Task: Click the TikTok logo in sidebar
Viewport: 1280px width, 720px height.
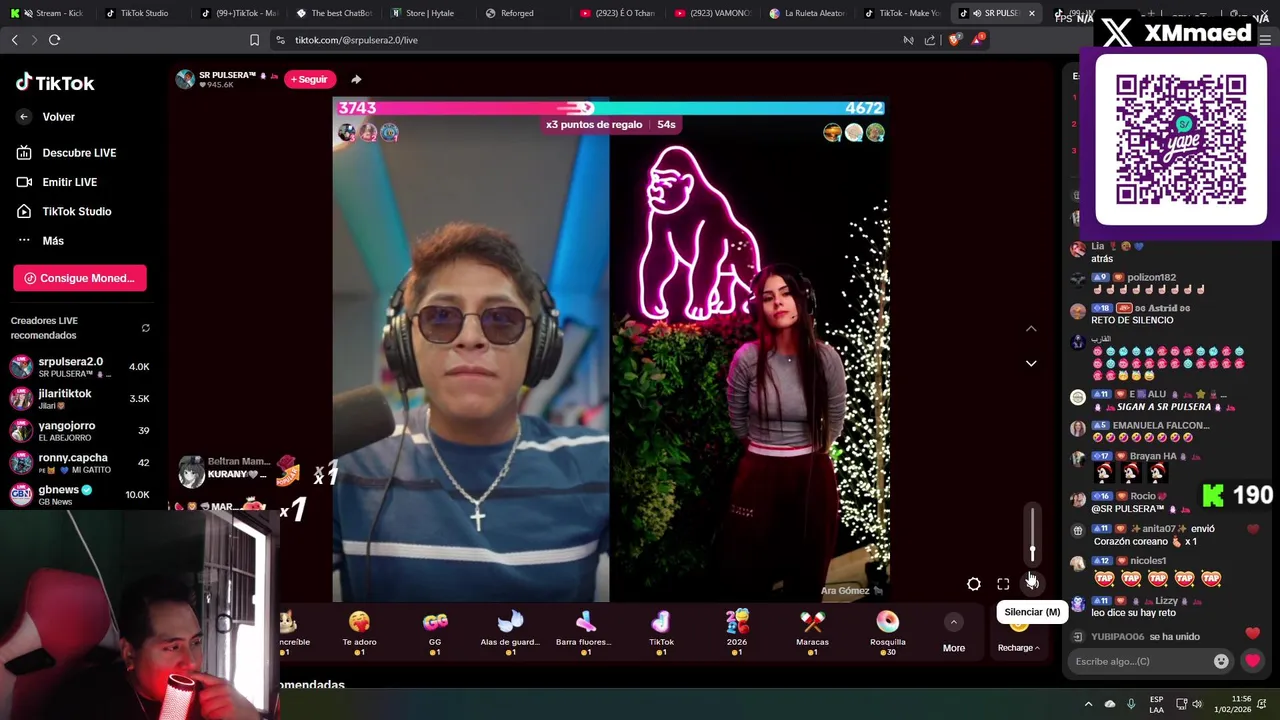Action: click(x=55, y=83)
